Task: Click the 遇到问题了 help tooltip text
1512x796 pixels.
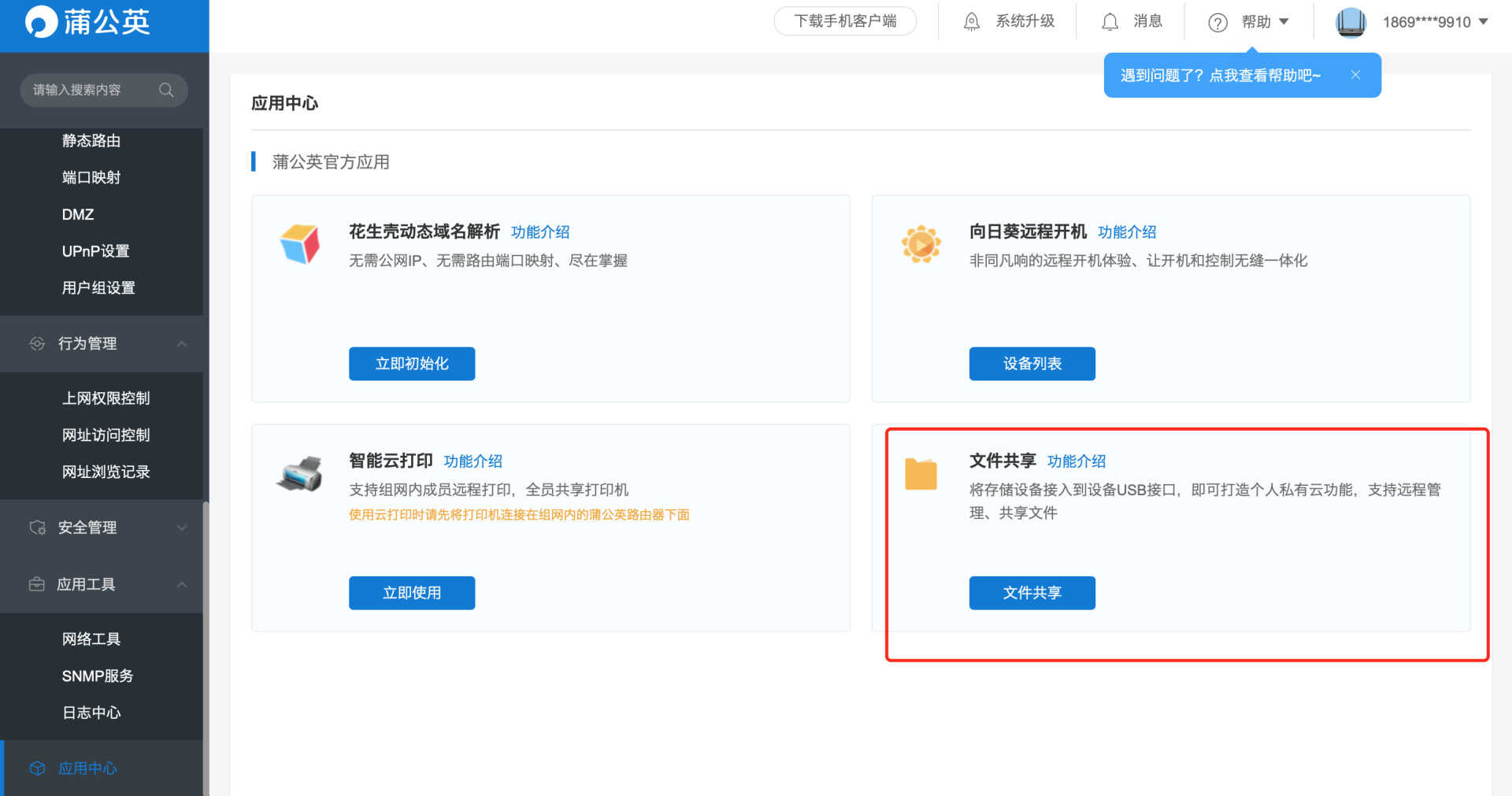Action: (1221, 76)
